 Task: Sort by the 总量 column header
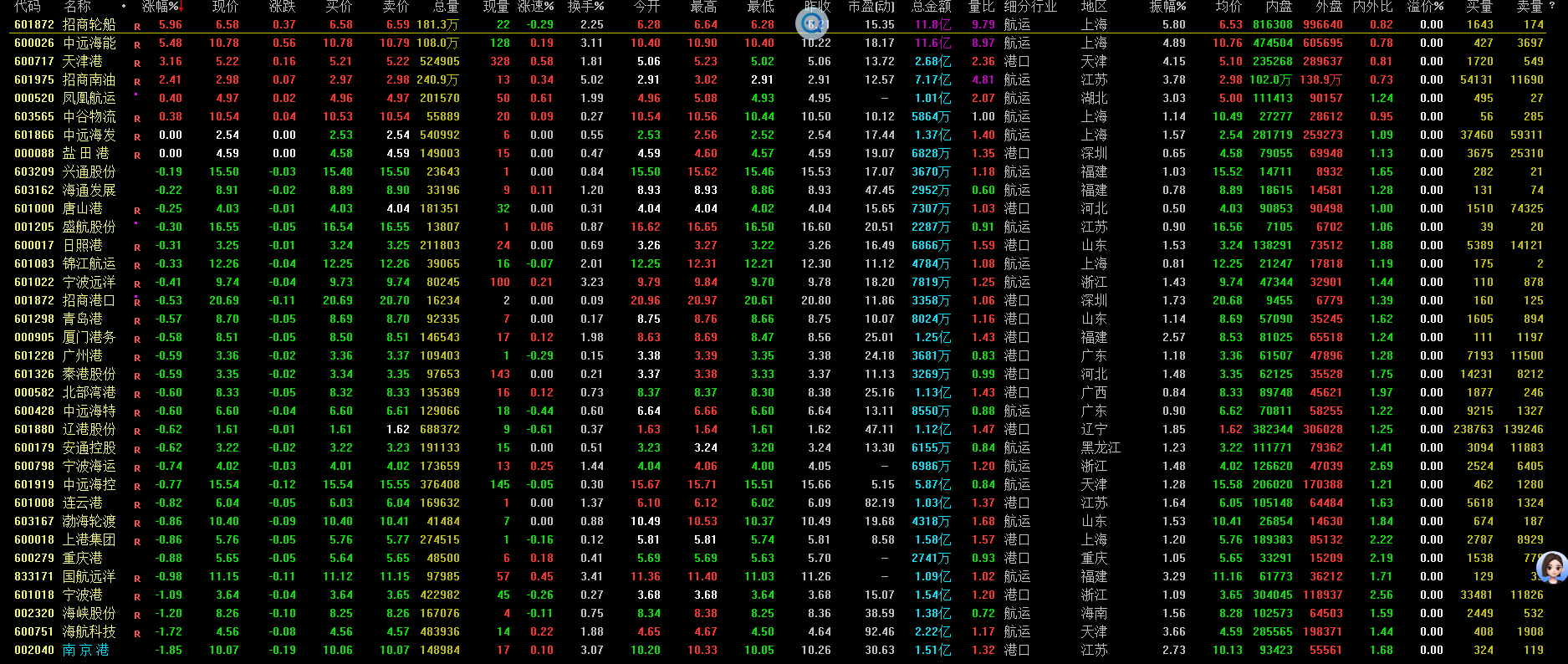[446, 7]
